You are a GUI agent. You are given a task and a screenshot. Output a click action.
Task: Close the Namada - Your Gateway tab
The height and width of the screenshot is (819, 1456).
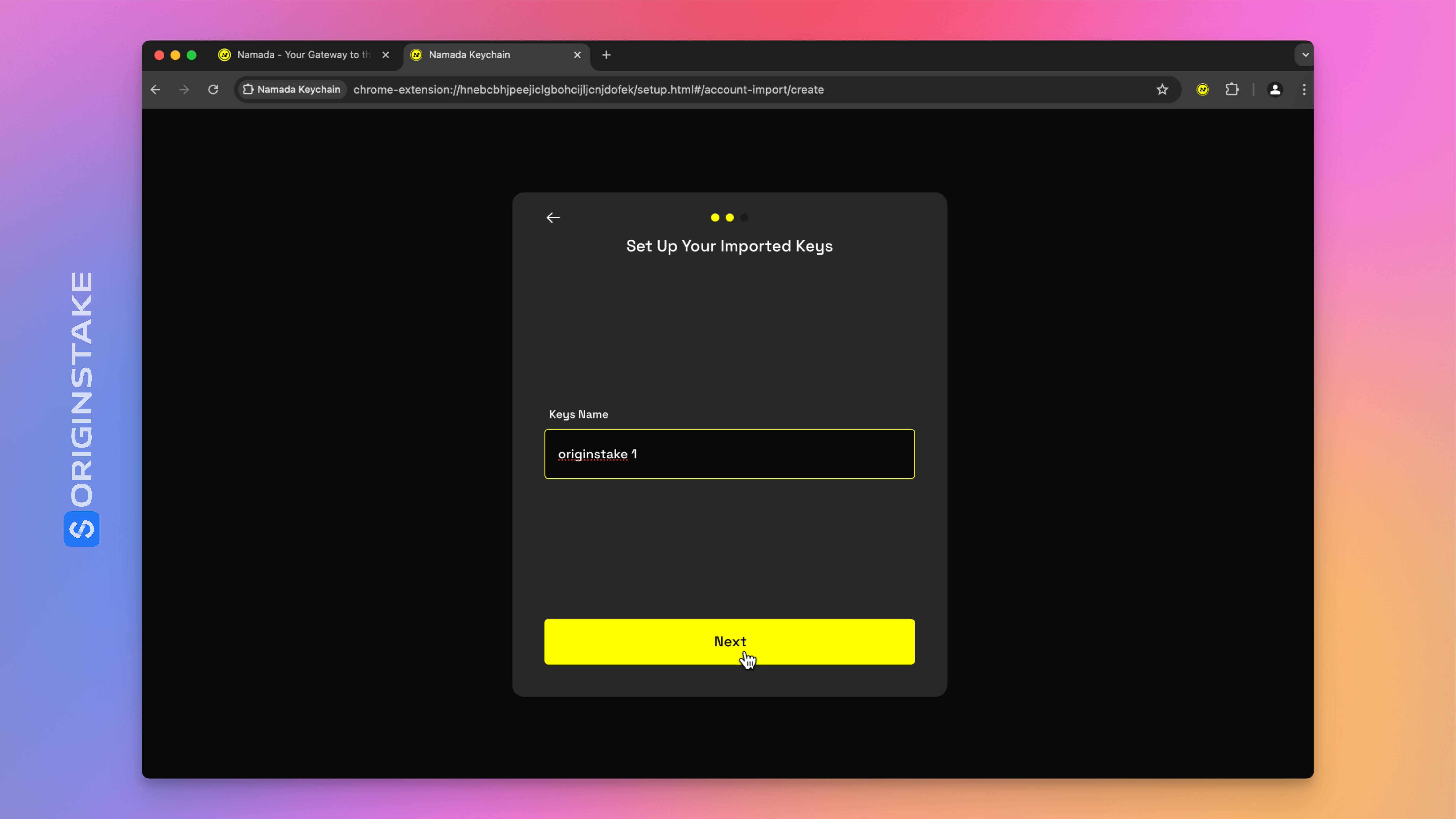[x=386, y=55]
